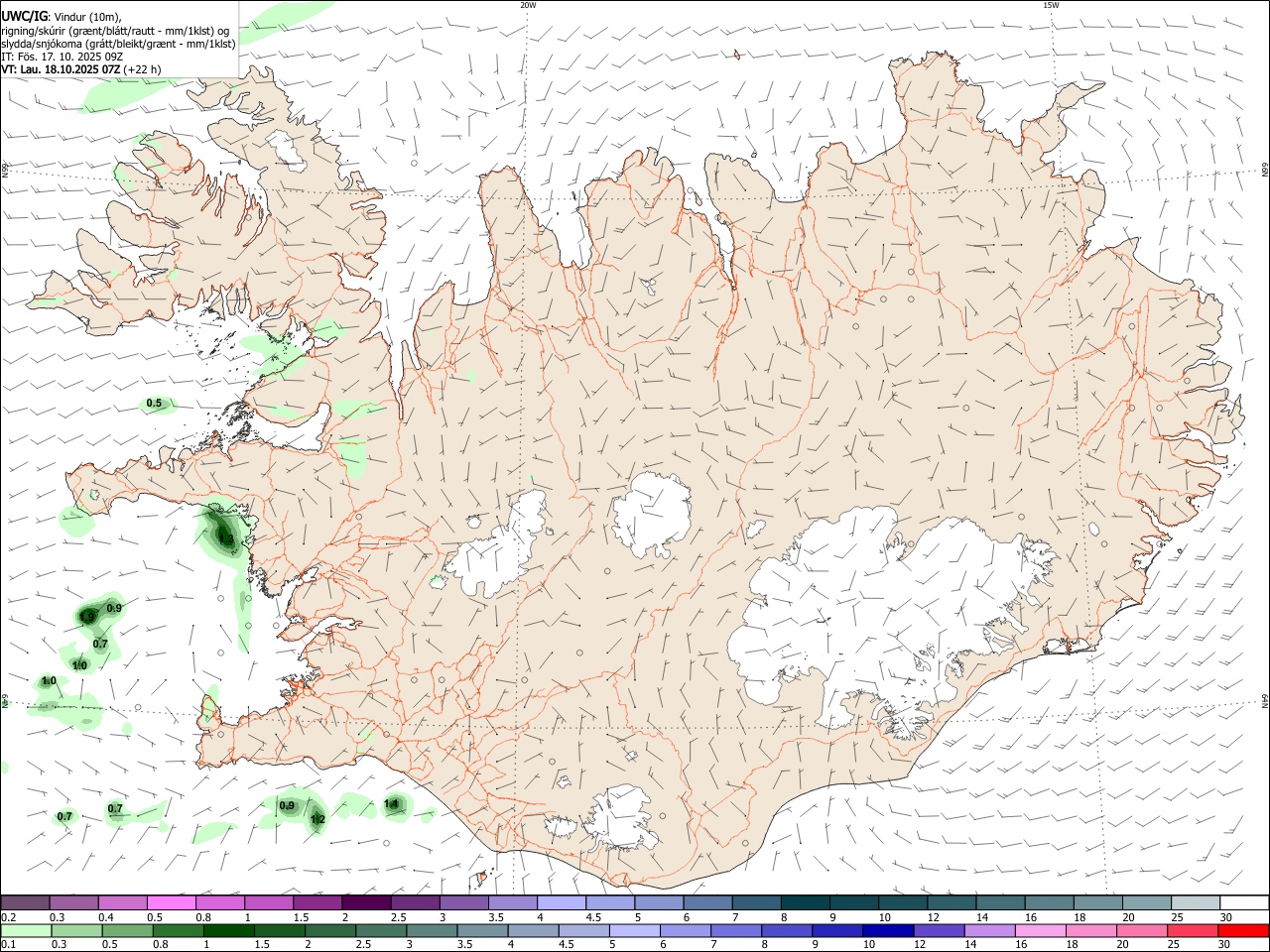The width and height of the screenshot is (1270, 952).
Task: Click the 'VT: Lau. 18.10.2025 07Z (+22 h)' line
Action: [80, 69]
